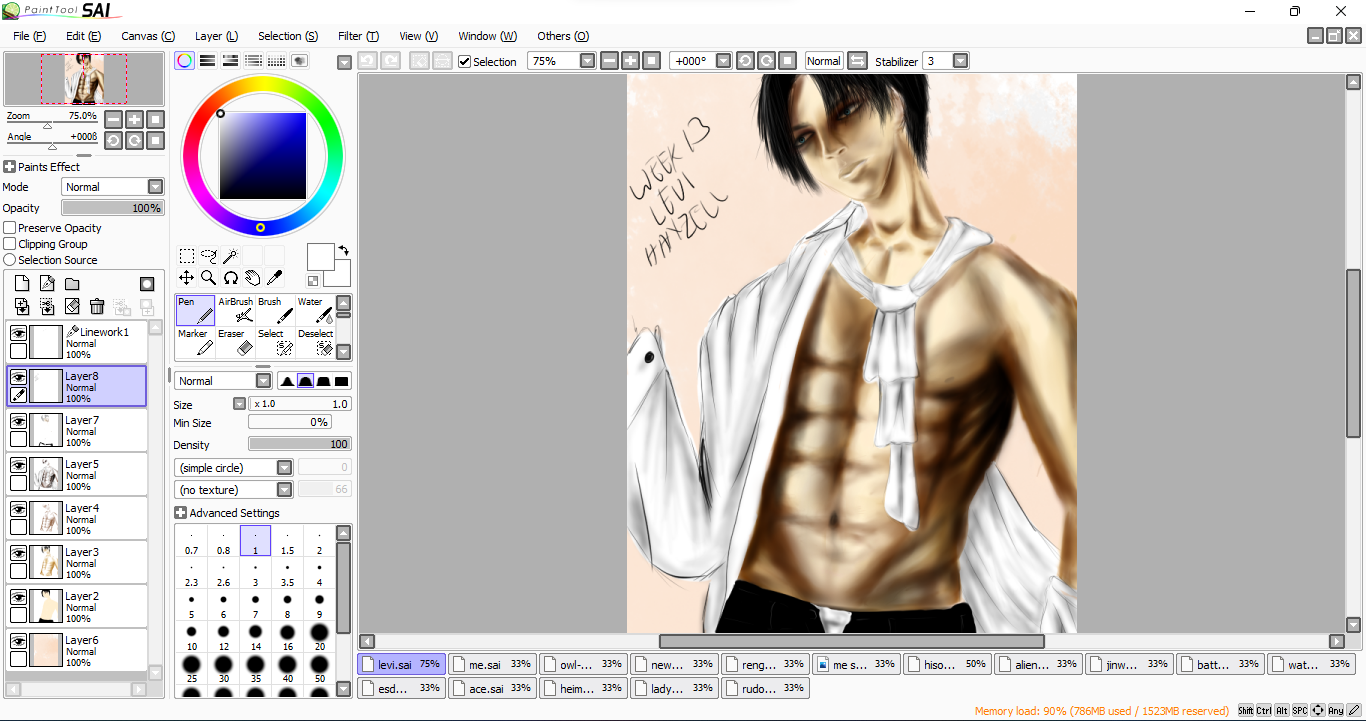
Task: Pick the Water tool
Action: tap(315, 311)
